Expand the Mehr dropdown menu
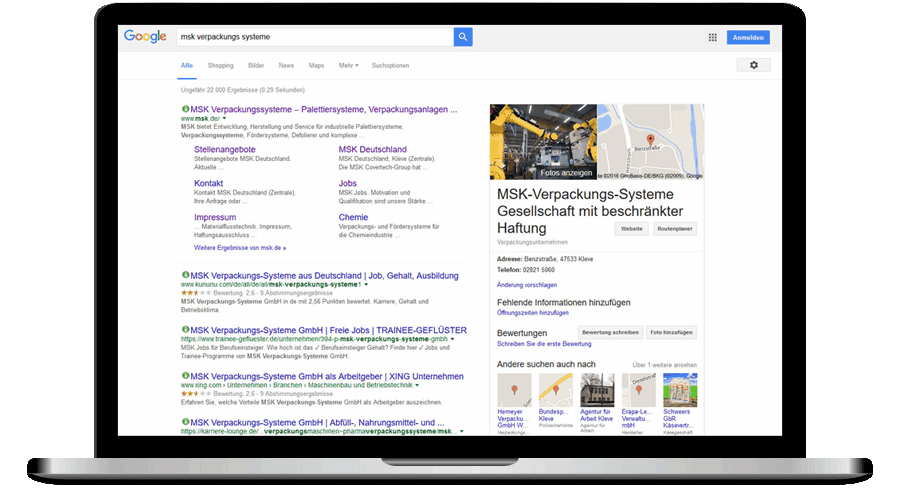 348,65
